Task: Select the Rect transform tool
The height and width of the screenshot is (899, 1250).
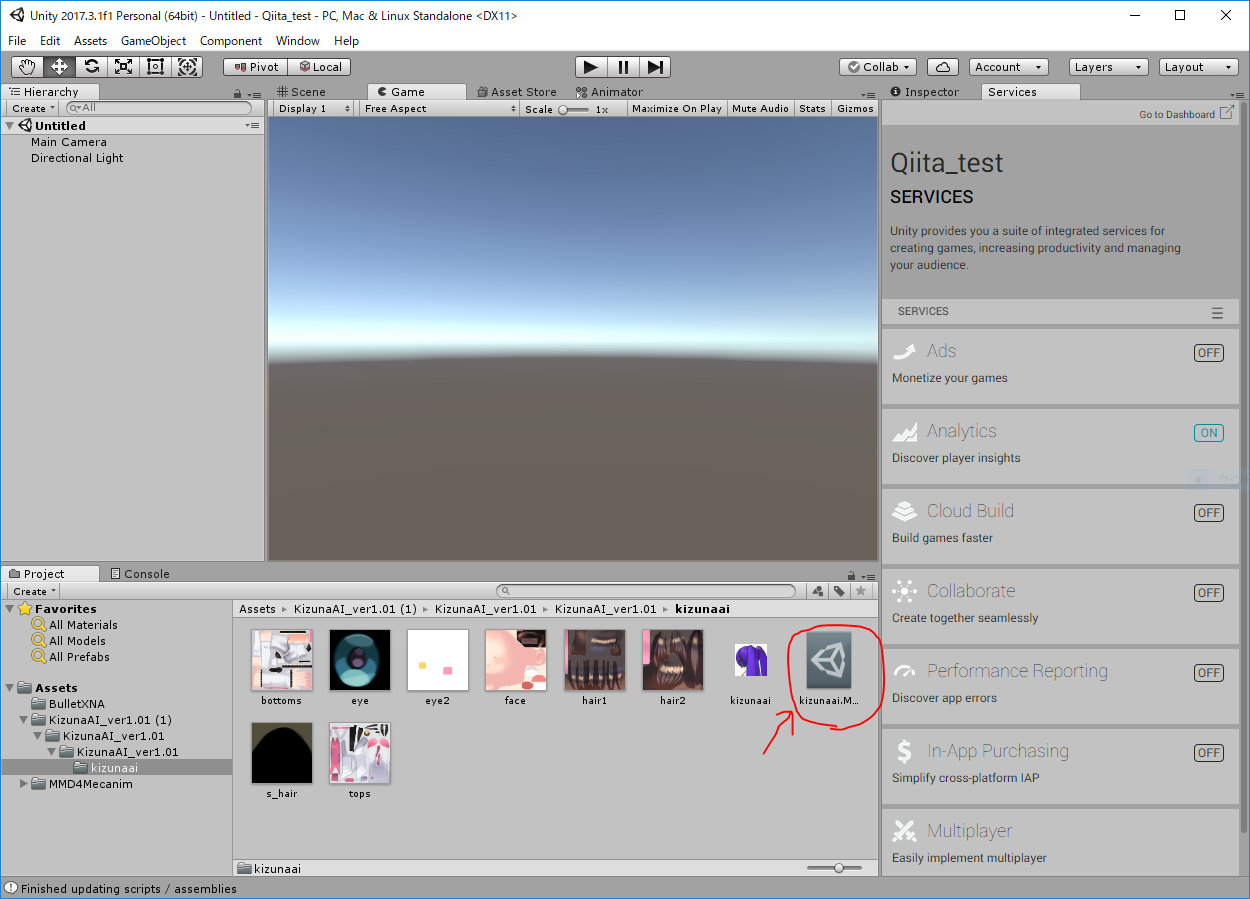Action: pyautogui.click(x=155, y=67)
